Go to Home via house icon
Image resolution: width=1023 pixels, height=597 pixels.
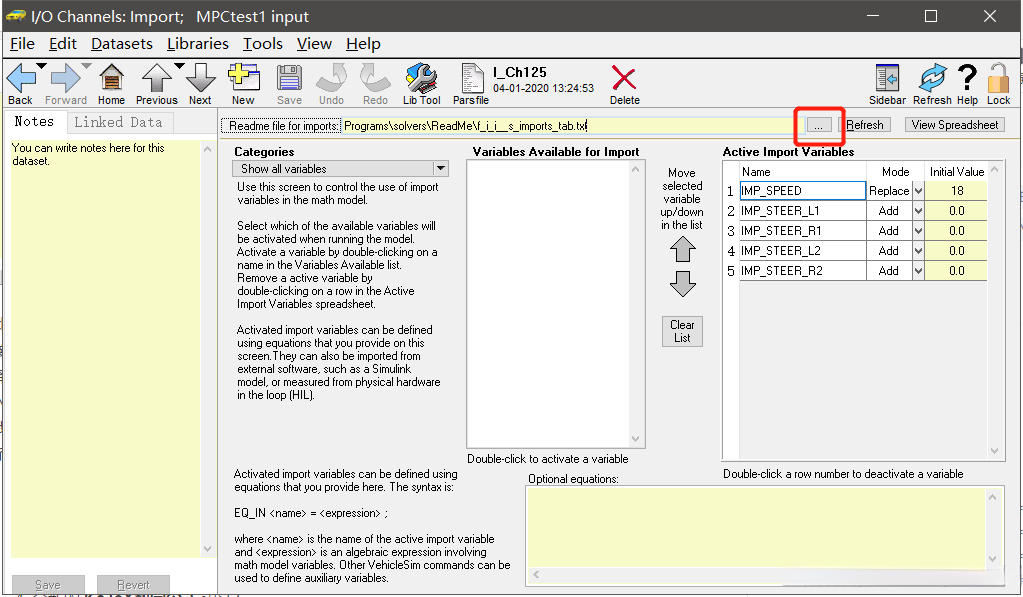point(111,79)
